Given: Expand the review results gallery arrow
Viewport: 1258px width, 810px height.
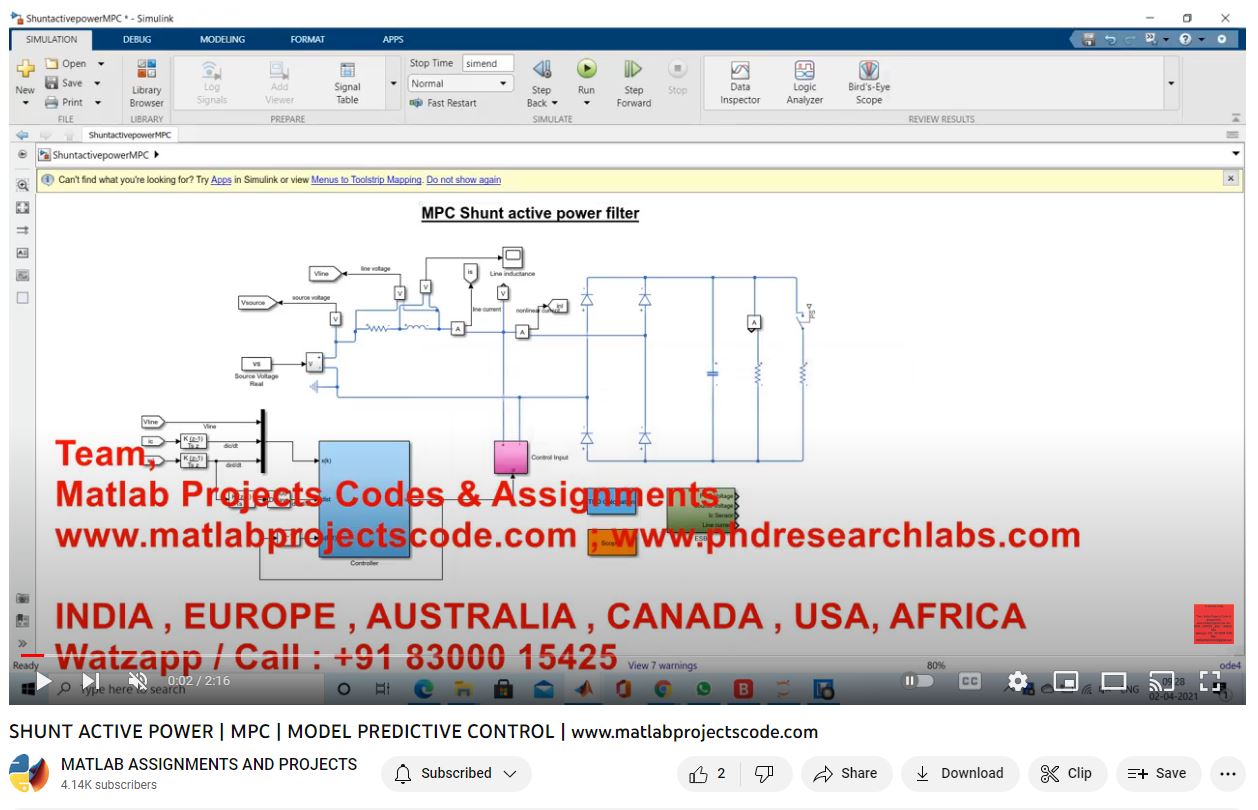Looking at the screenshot, I should click(1171, 83).
